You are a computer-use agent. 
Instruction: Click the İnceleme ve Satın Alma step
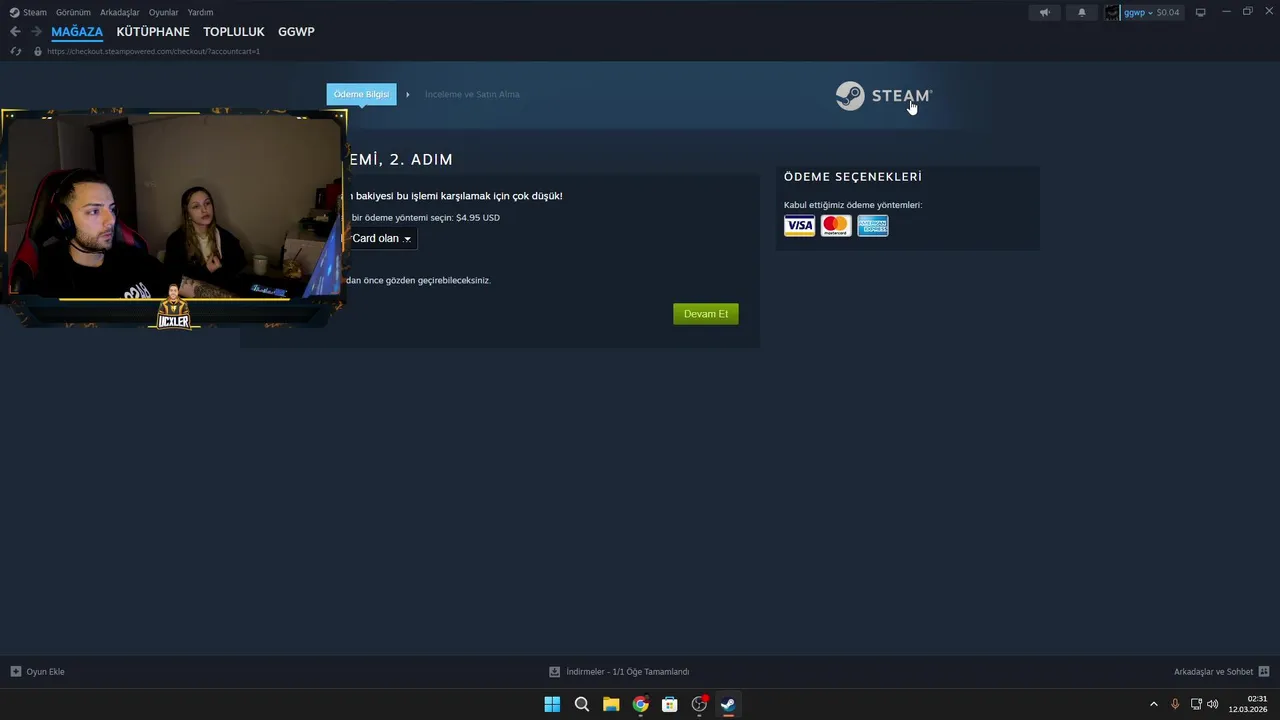472,94
